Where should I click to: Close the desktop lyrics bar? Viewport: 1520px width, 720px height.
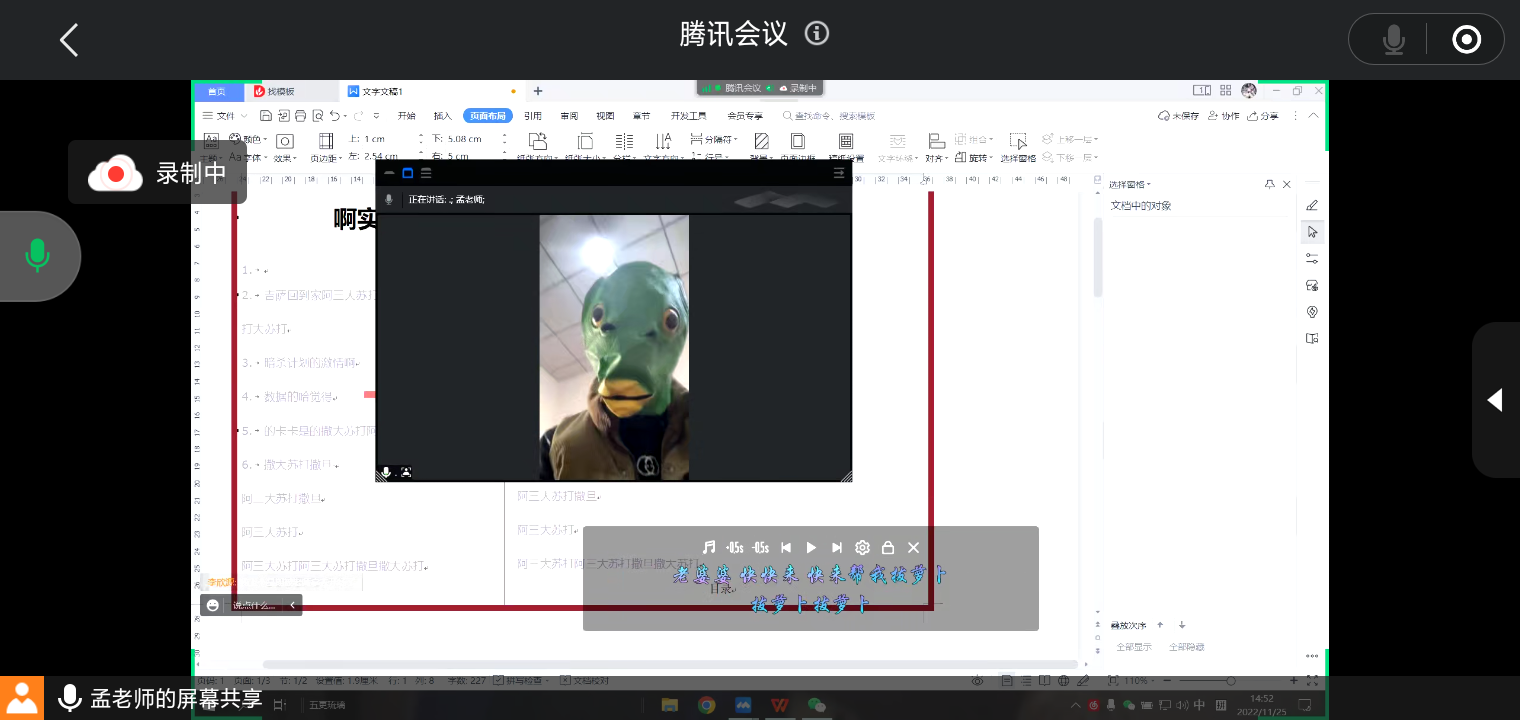[x=913, y=548]
